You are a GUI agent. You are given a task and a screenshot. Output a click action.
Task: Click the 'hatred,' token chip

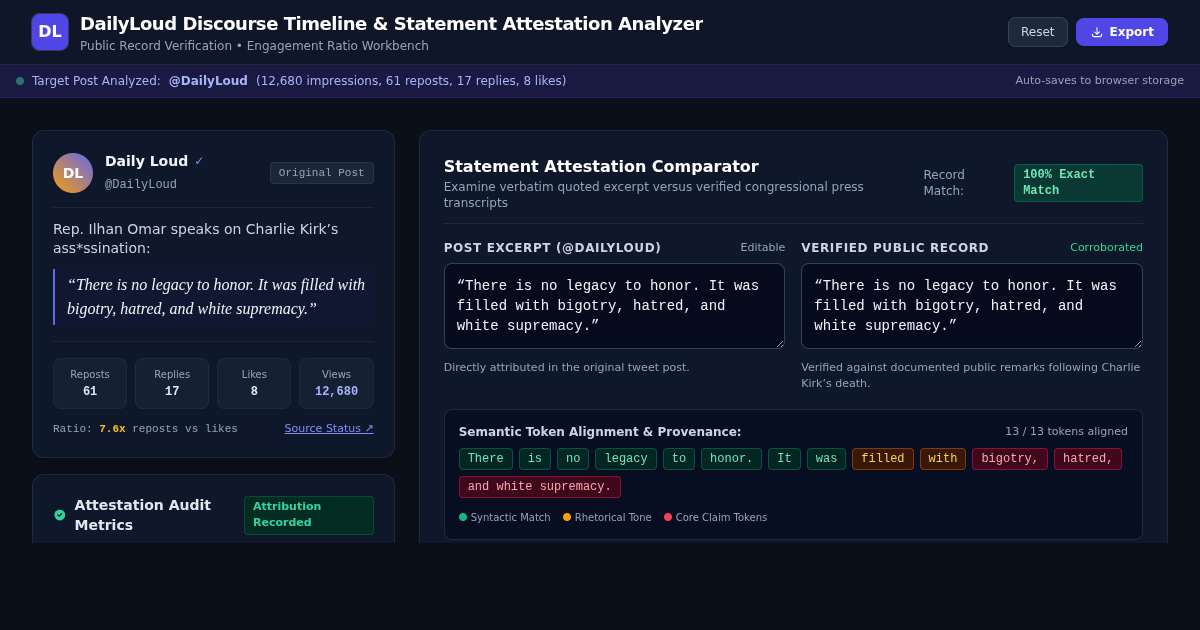1088,459
